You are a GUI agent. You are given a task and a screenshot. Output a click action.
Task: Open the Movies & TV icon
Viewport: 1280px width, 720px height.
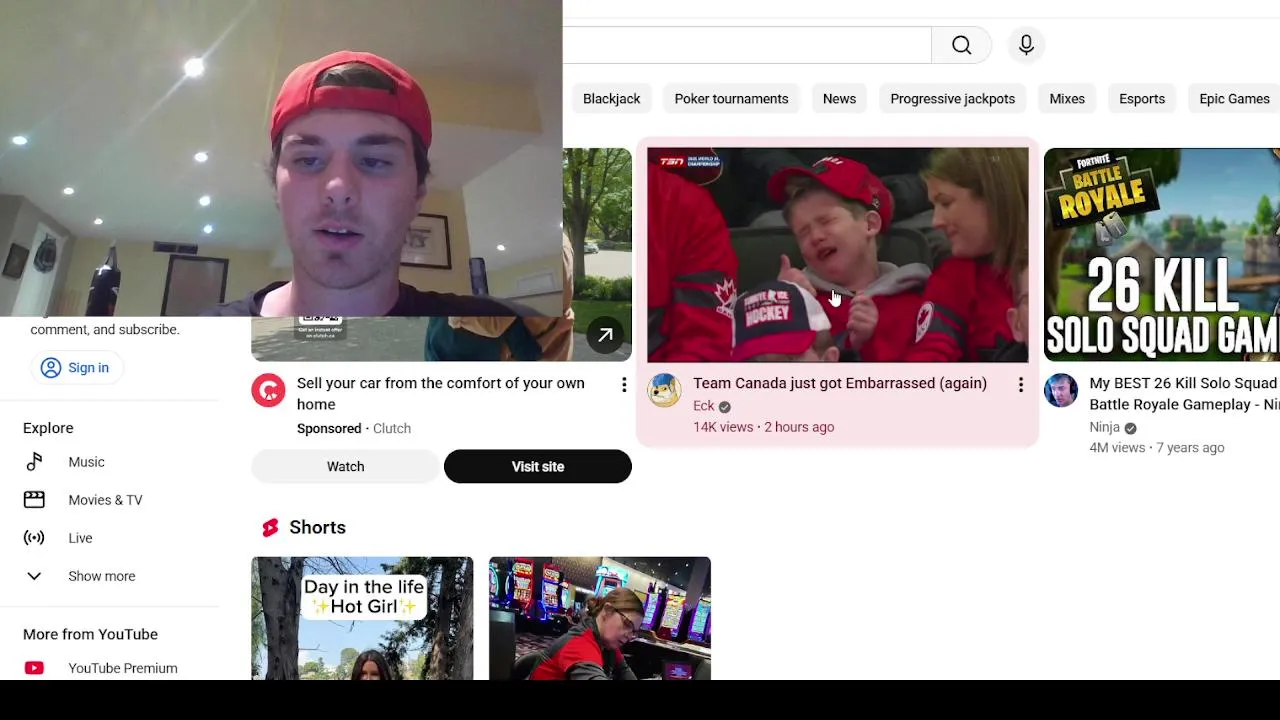(x=34, y=500)
